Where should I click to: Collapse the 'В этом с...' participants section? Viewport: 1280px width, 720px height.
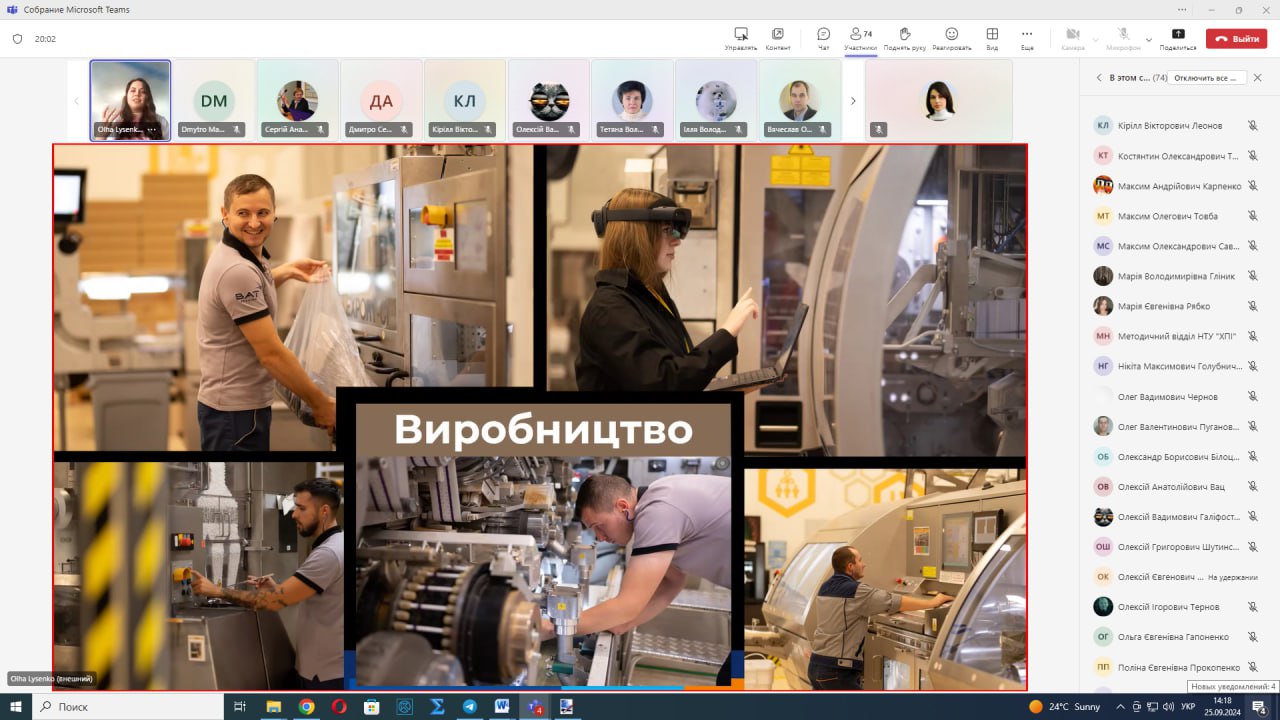click(x=1099, y=77)
